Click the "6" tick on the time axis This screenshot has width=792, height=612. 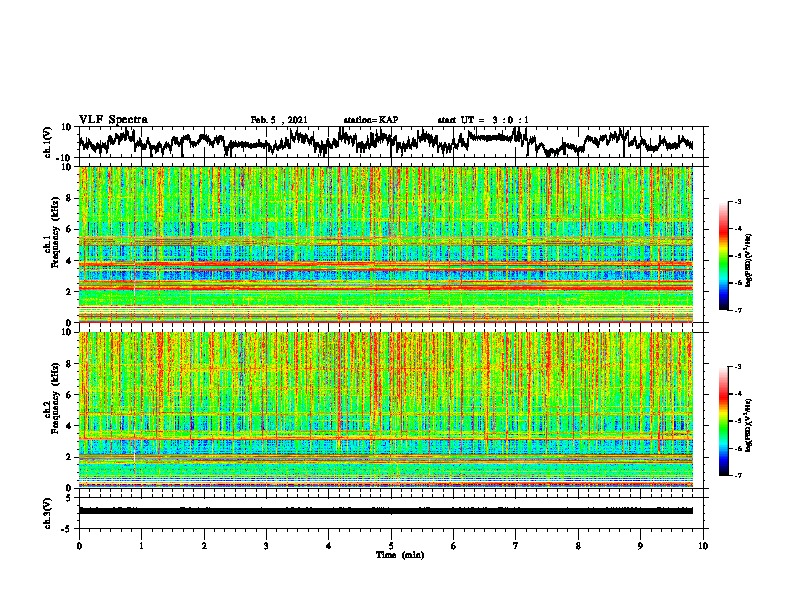click(x=454, y=546)
